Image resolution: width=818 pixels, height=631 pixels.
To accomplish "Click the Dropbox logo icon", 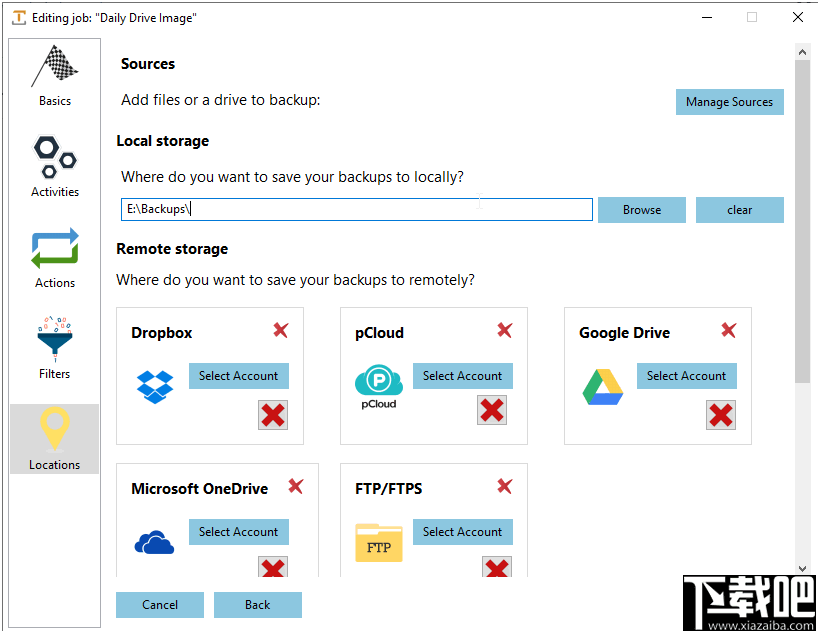I will 154,388.
